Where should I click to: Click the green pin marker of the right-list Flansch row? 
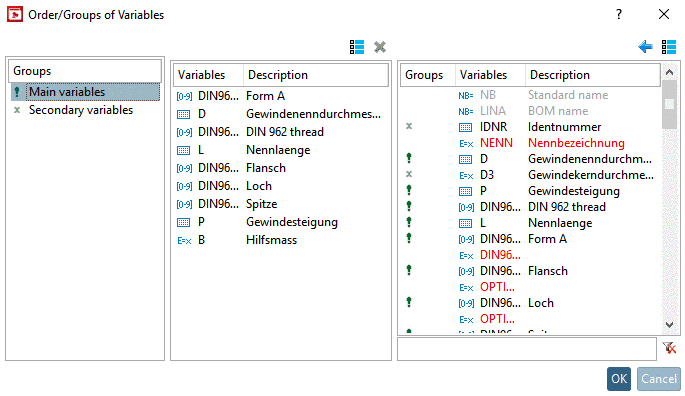click(409, 270)
